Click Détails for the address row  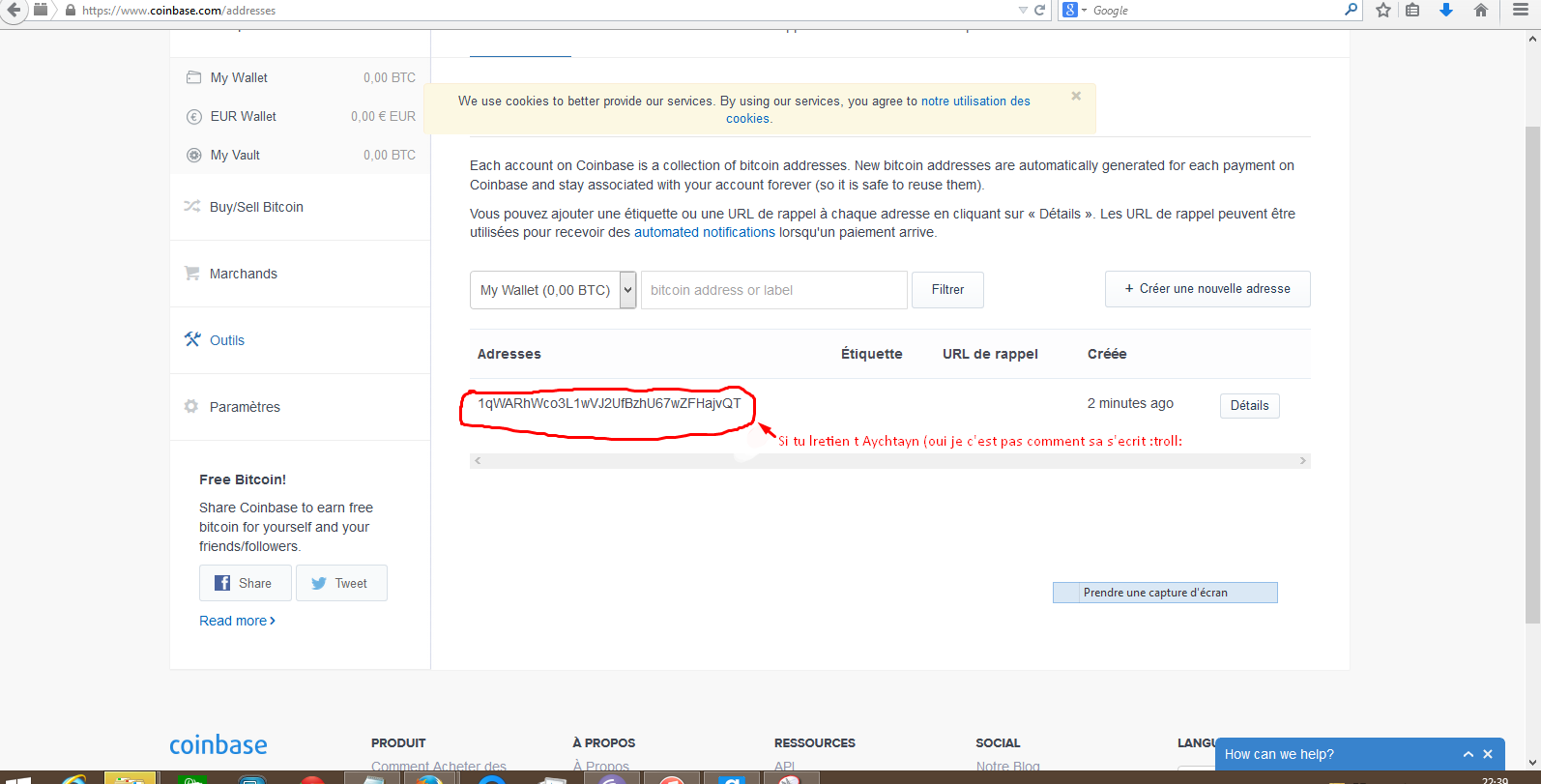pyautogui.click(x=1249, y=406)
